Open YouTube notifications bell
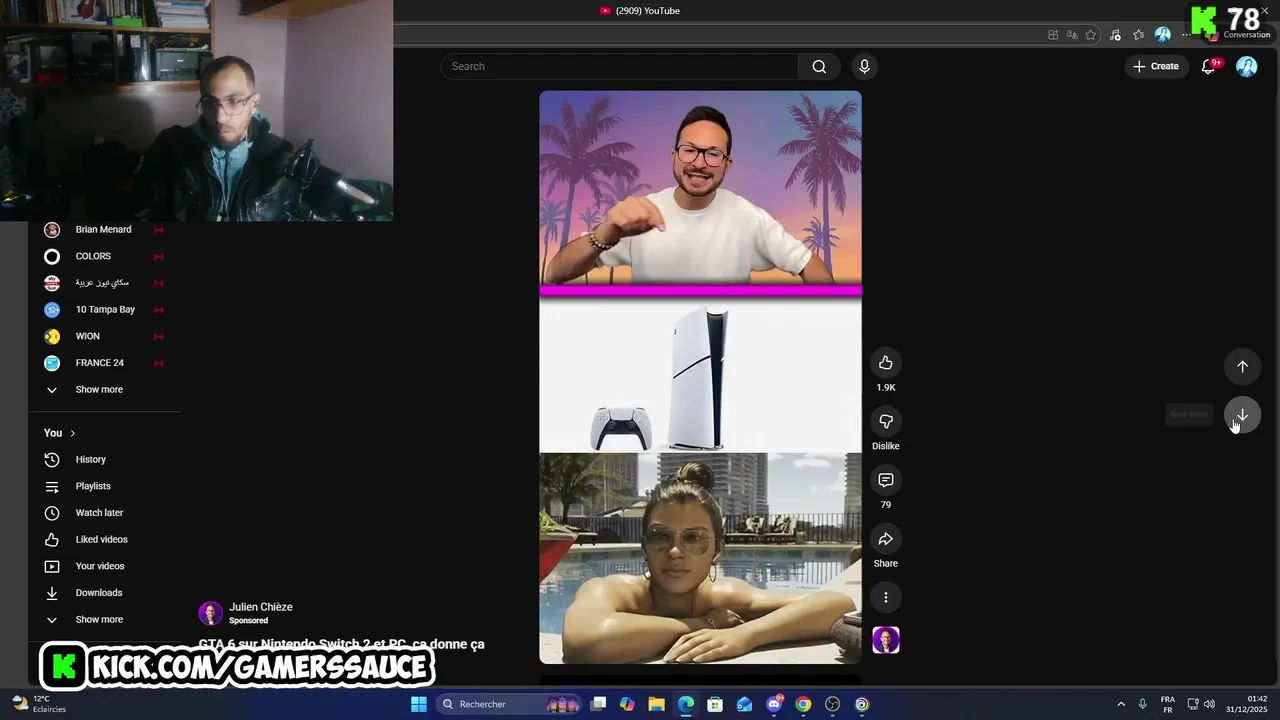Screen dimensions: 1280x720 pos(1208,66)
